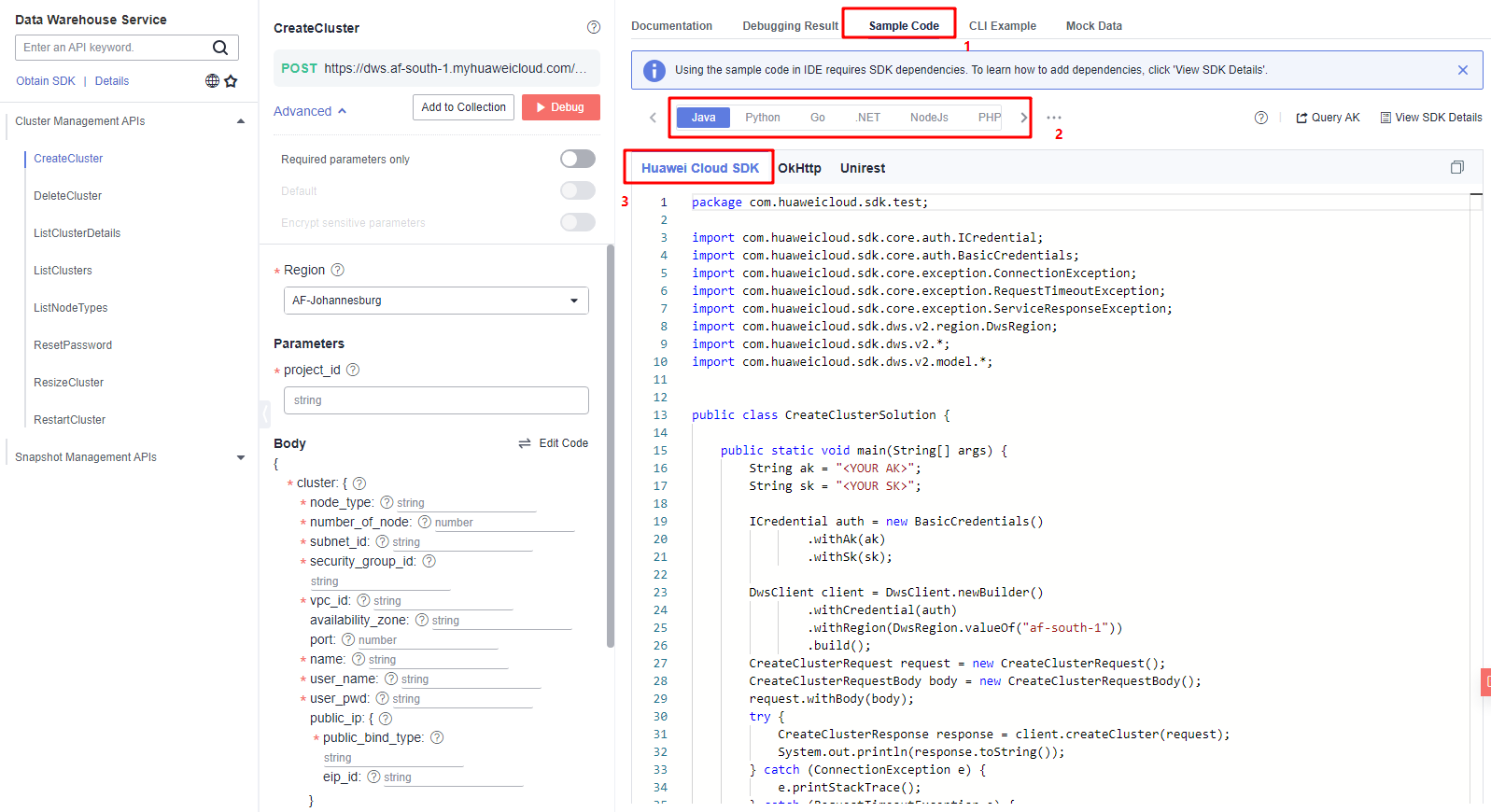This screenshot has height=812, width=1491.
Task: Click help icon beside user_pwd
Action: [x=382, y=698]
